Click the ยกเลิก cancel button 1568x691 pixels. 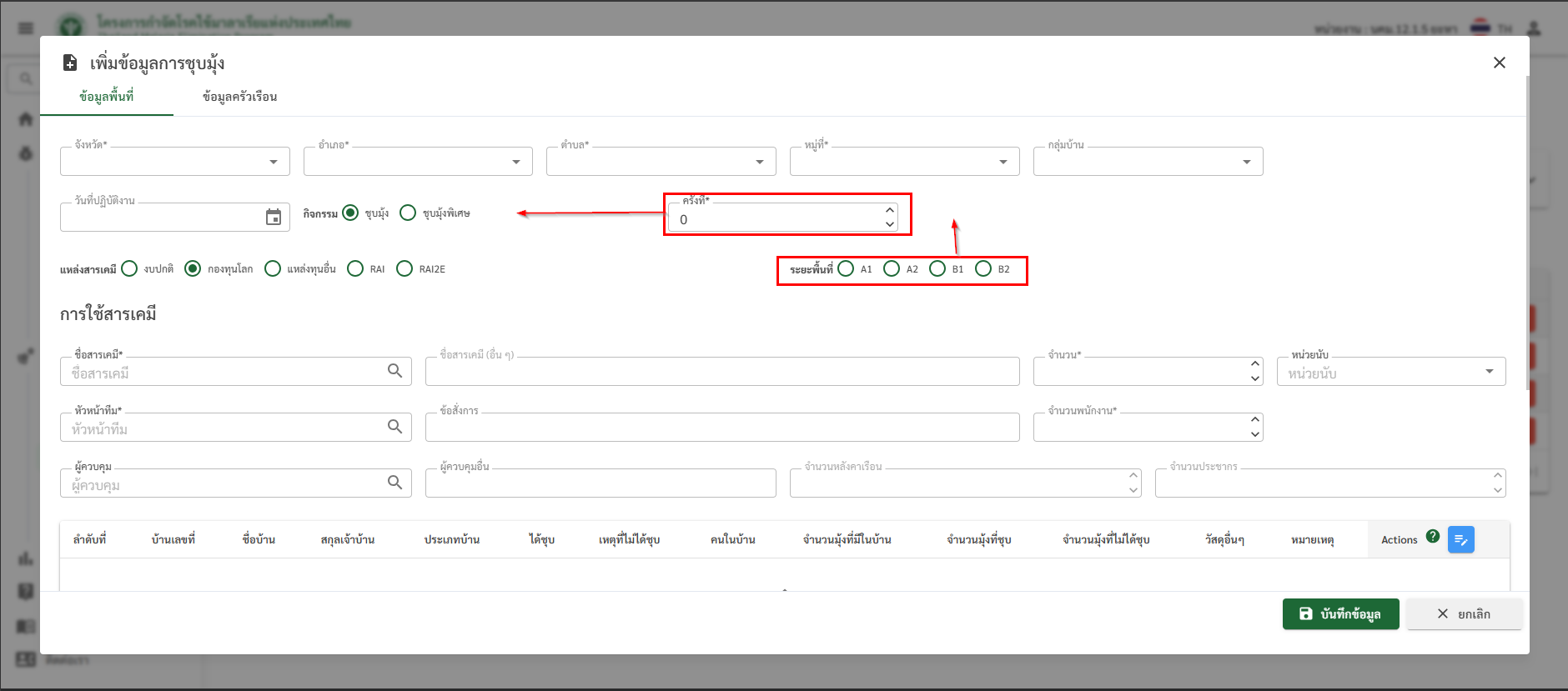point(1464,614)
